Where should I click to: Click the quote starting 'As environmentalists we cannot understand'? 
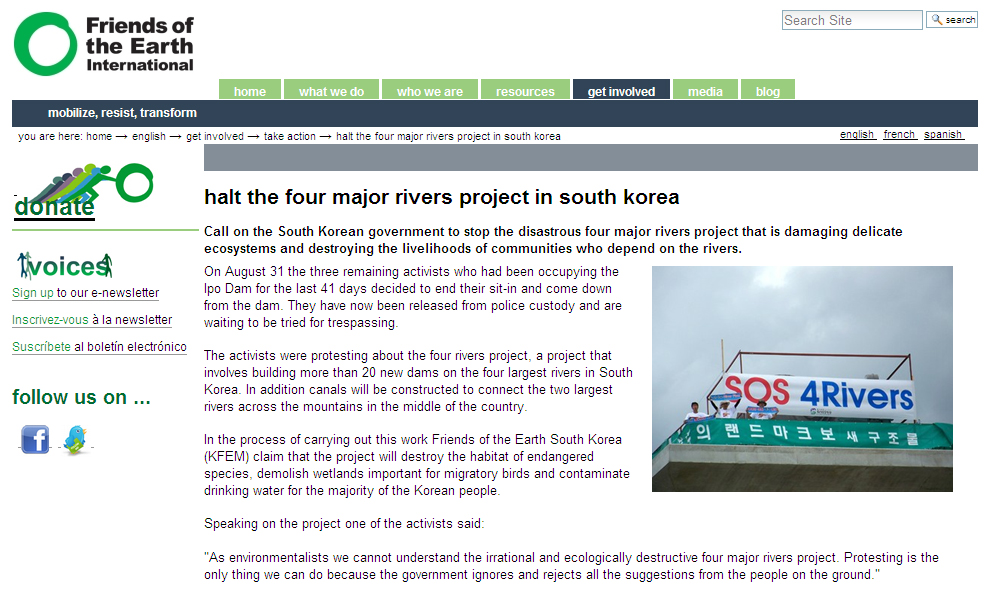[x=571, y=566]
